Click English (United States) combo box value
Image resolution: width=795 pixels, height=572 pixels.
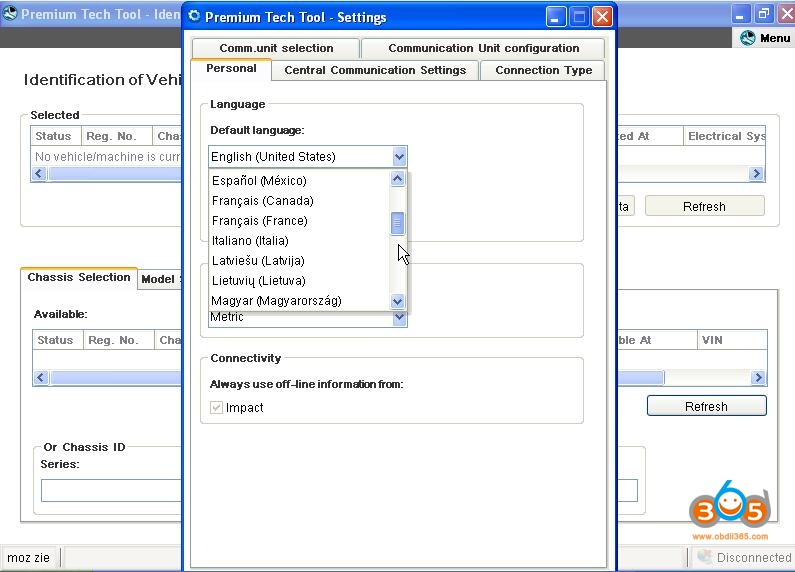(300, 157)
